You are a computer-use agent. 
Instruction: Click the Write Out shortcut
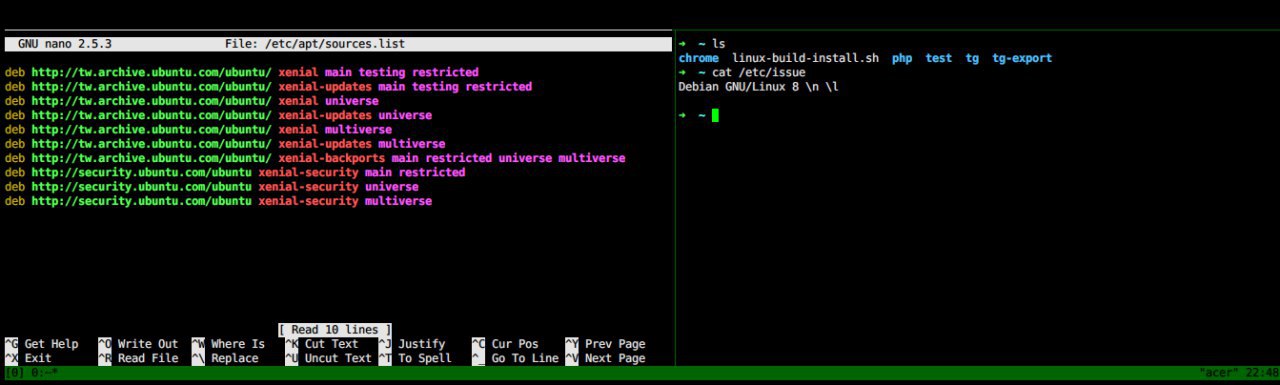pos(138,344)
